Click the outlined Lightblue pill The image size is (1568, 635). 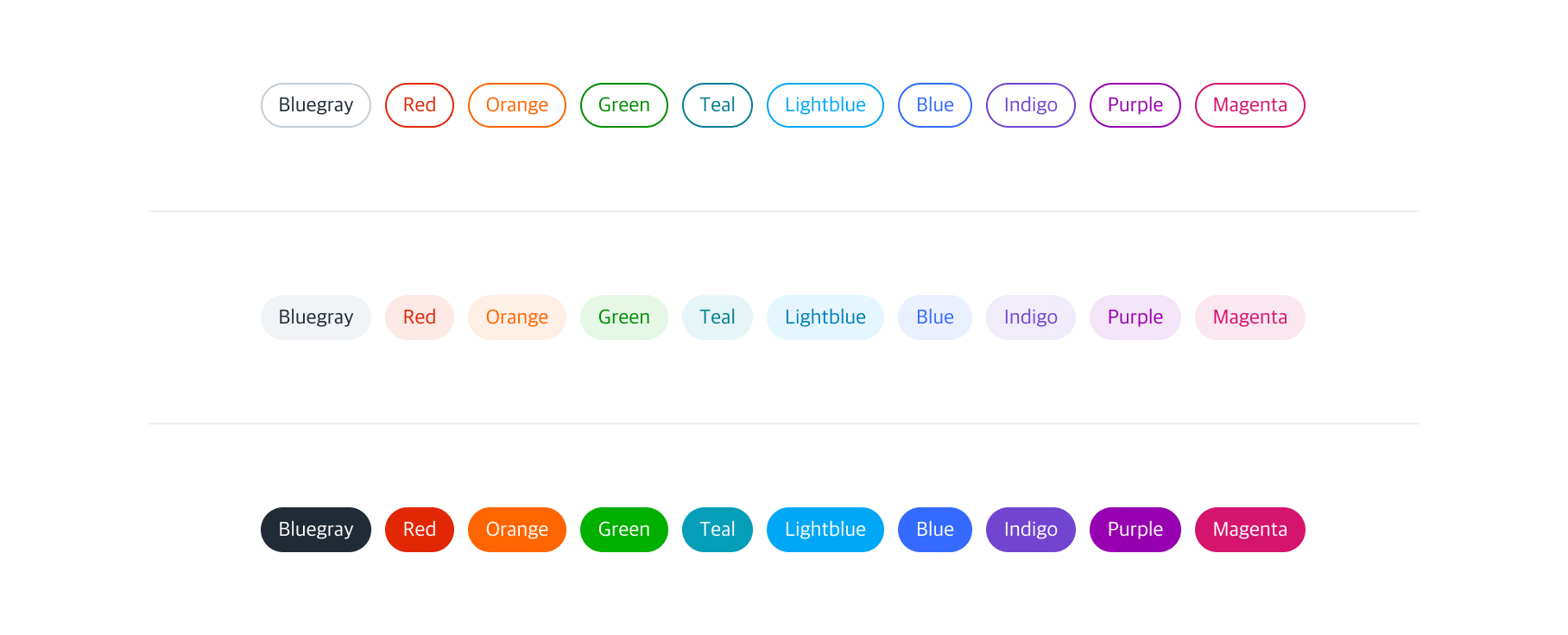(825, 105)
